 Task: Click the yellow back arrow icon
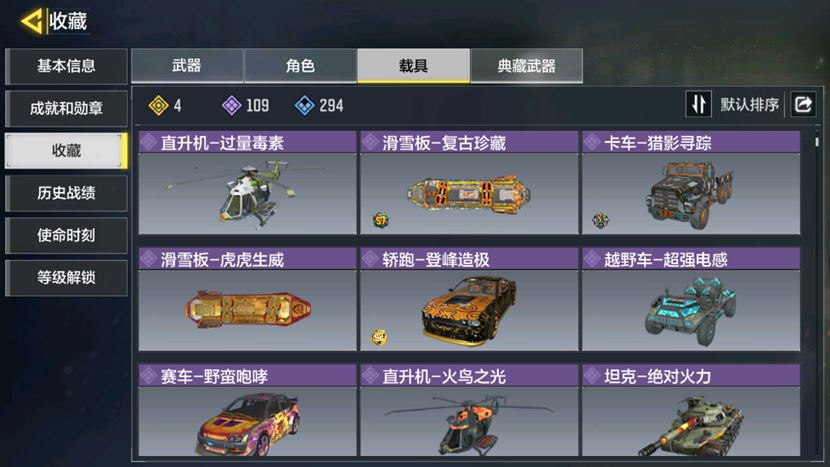[x=31, y=22]
